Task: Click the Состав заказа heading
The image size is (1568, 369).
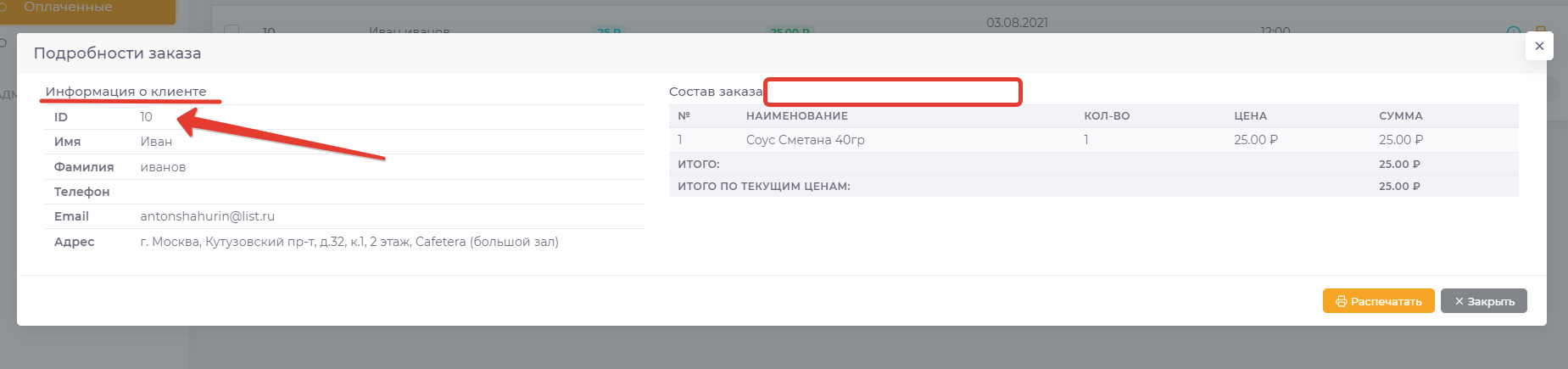Action: [715, 92]
